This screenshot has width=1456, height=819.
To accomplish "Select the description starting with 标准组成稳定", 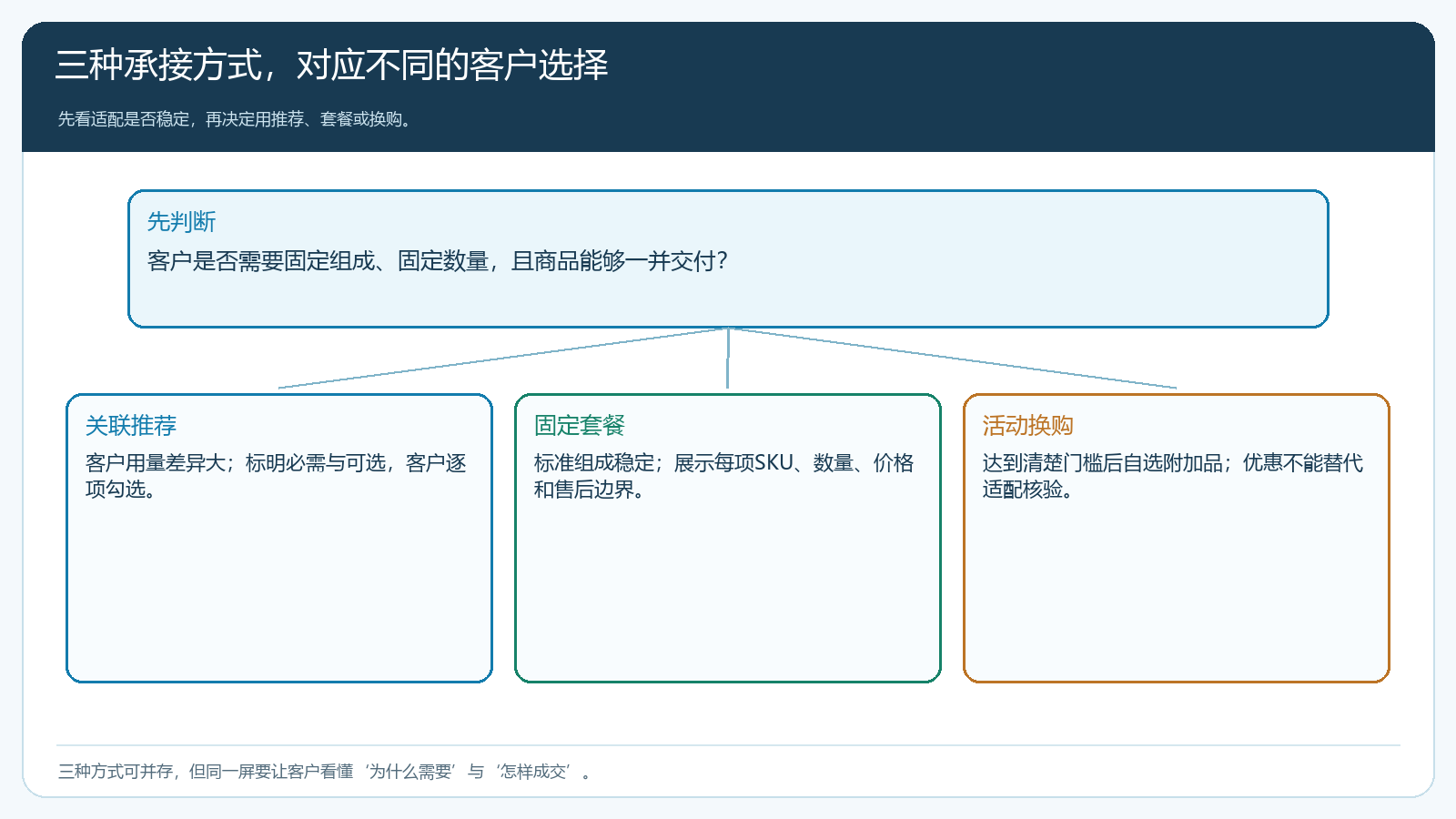I will [723, 476].
